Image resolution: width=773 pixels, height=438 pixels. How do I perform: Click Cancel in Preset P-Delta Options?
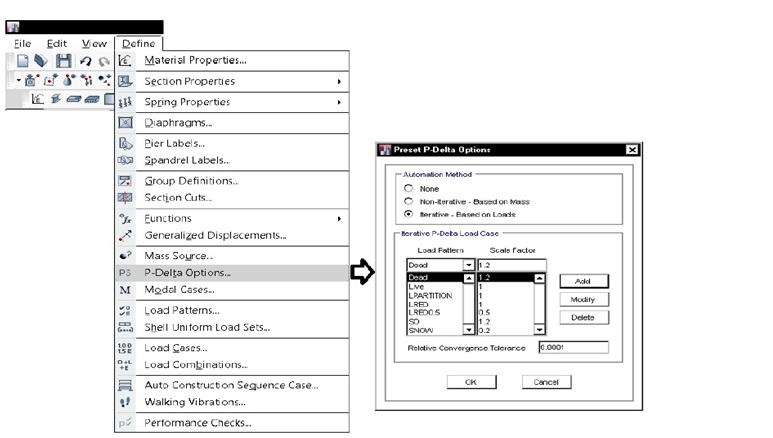pyautogui.click(x=546, y=382)
